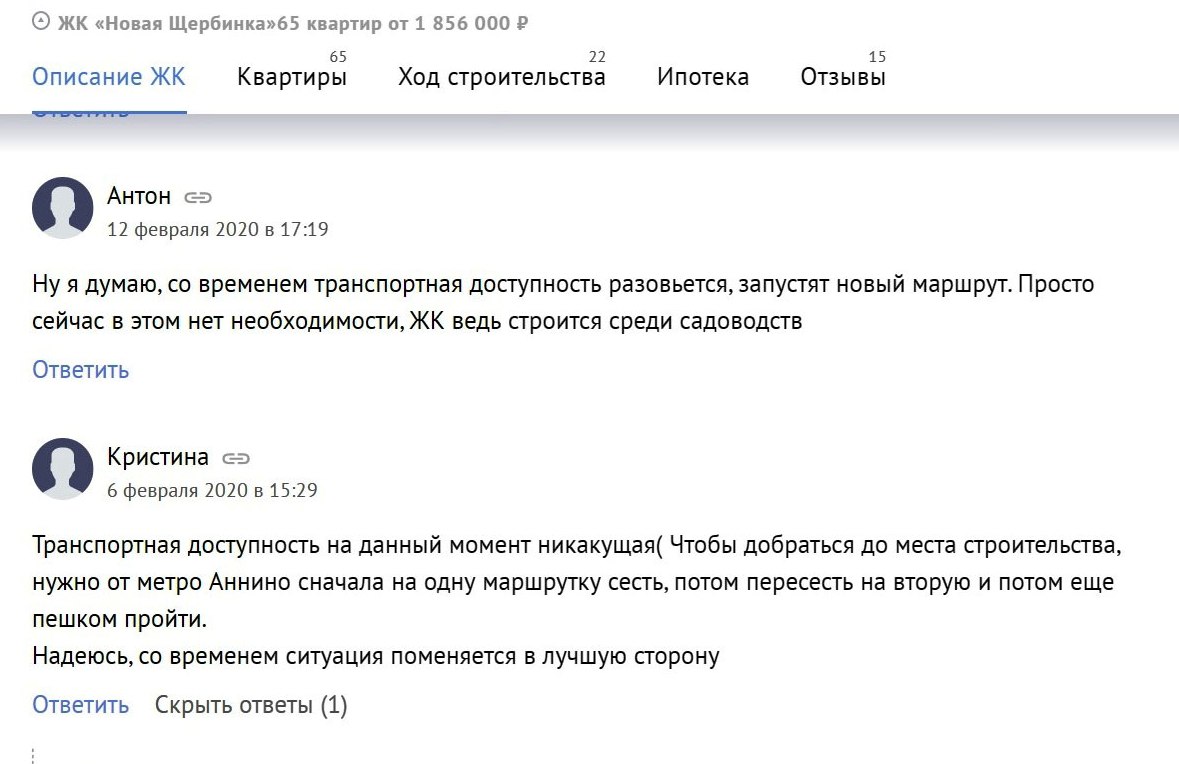Open the Отзывы tab
The width and height of the screenshot is (1179, 764).
[843, 77]
